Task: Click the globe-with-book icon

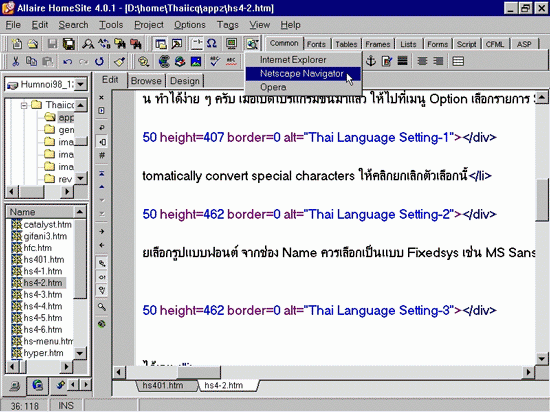Action: [180, 62]
